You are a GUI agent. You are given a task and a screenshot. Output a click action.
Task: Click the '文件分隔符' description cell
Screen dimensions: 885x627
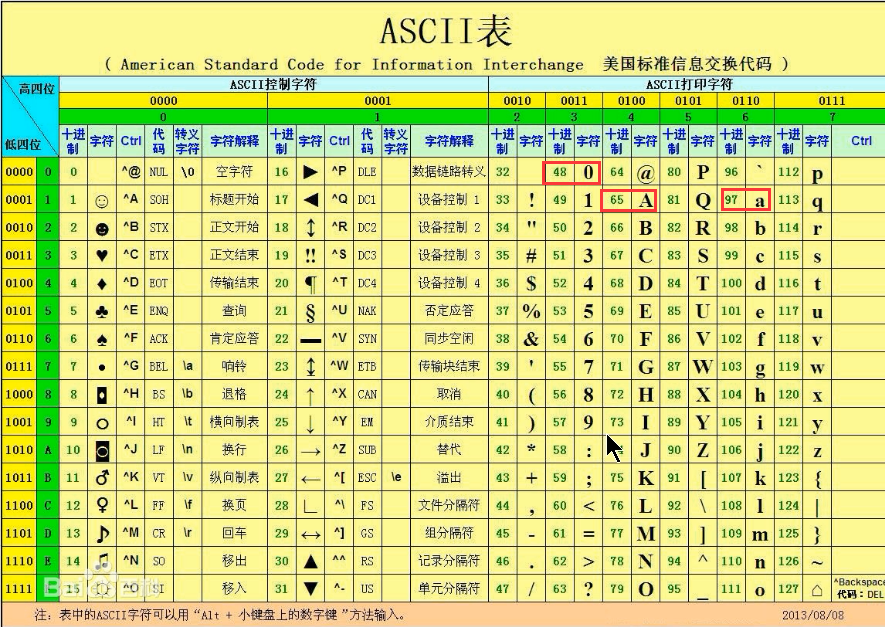click(449, 505)
